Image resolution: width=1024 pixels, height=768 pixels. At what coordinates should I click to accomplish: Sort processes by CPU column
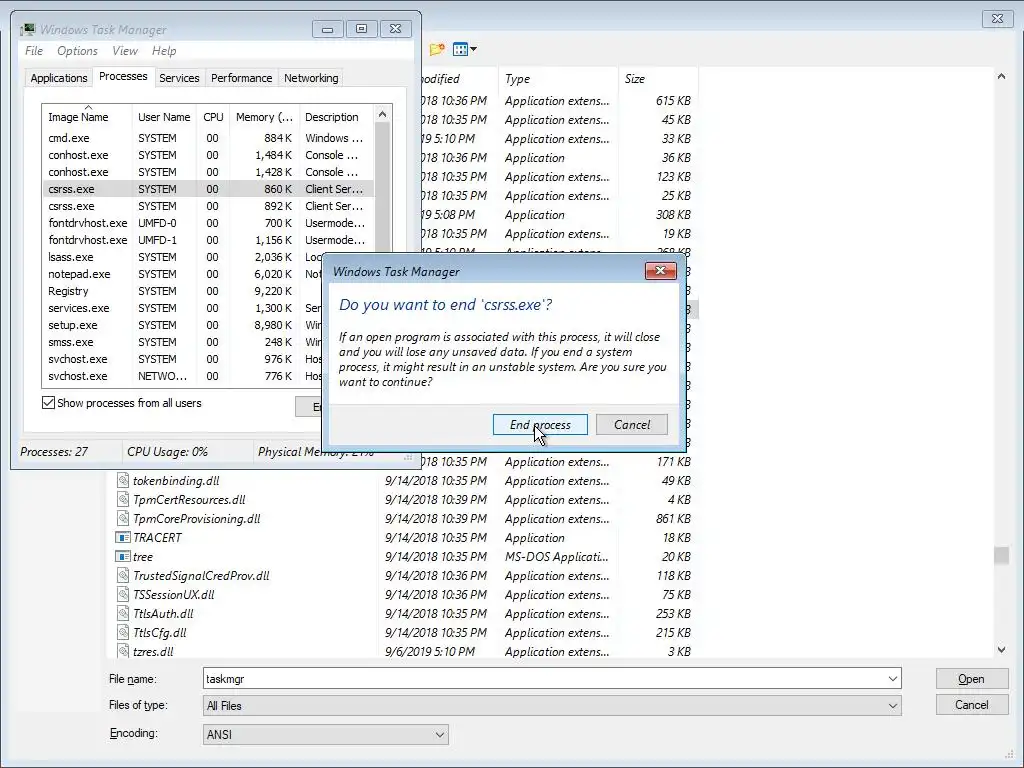pos(213,117)
